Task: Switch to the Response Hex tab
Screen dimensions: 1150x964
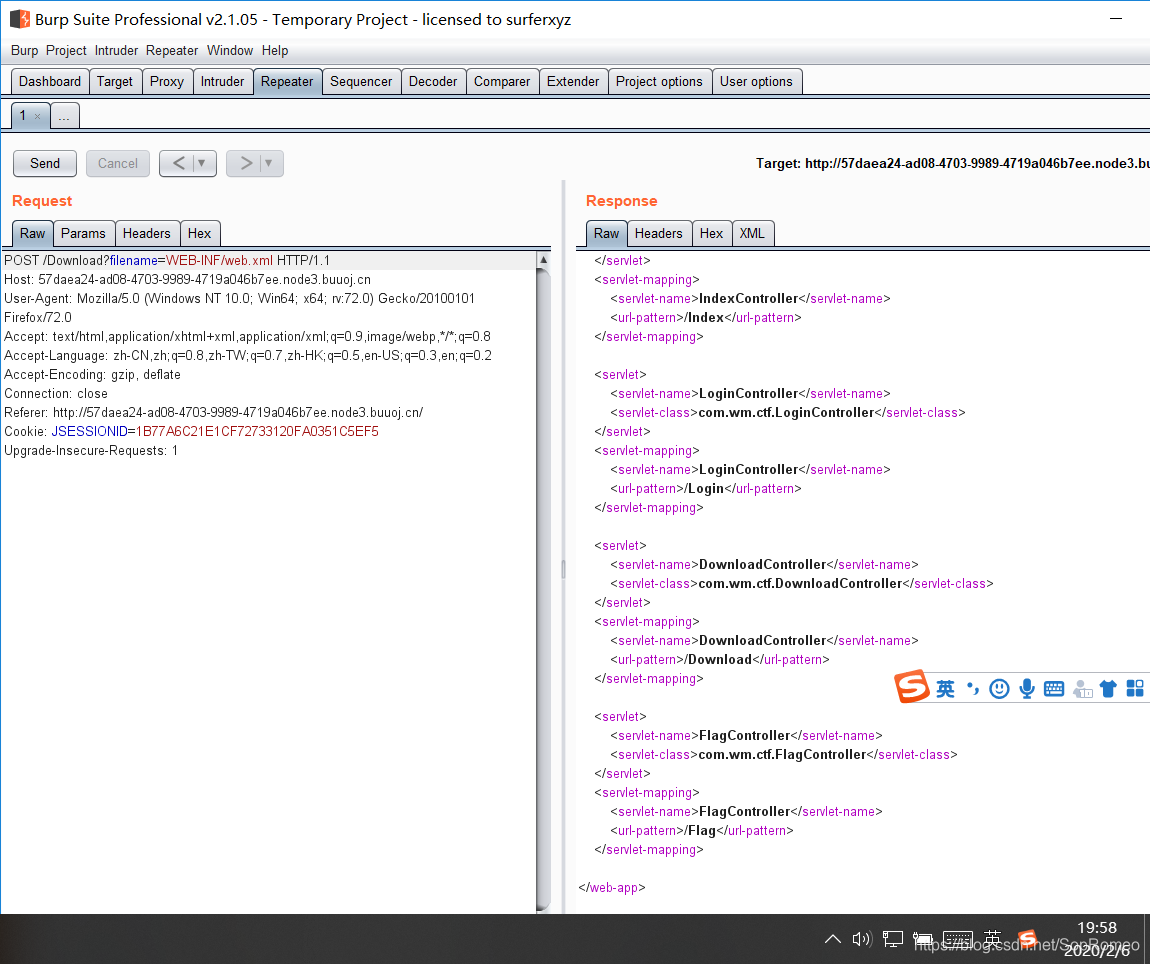Action: 711,233
